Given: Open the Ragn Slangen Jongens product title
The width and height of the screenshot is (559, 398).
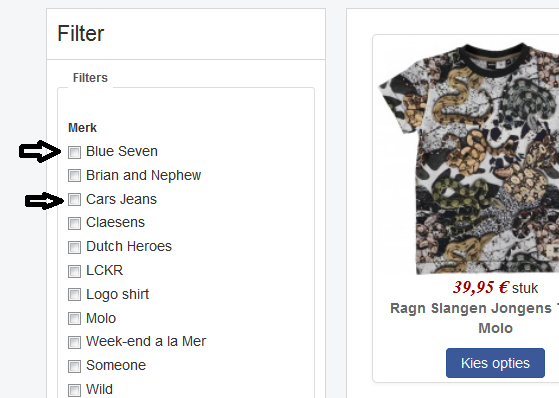Looking at the screenshot, I should (475, 308).
